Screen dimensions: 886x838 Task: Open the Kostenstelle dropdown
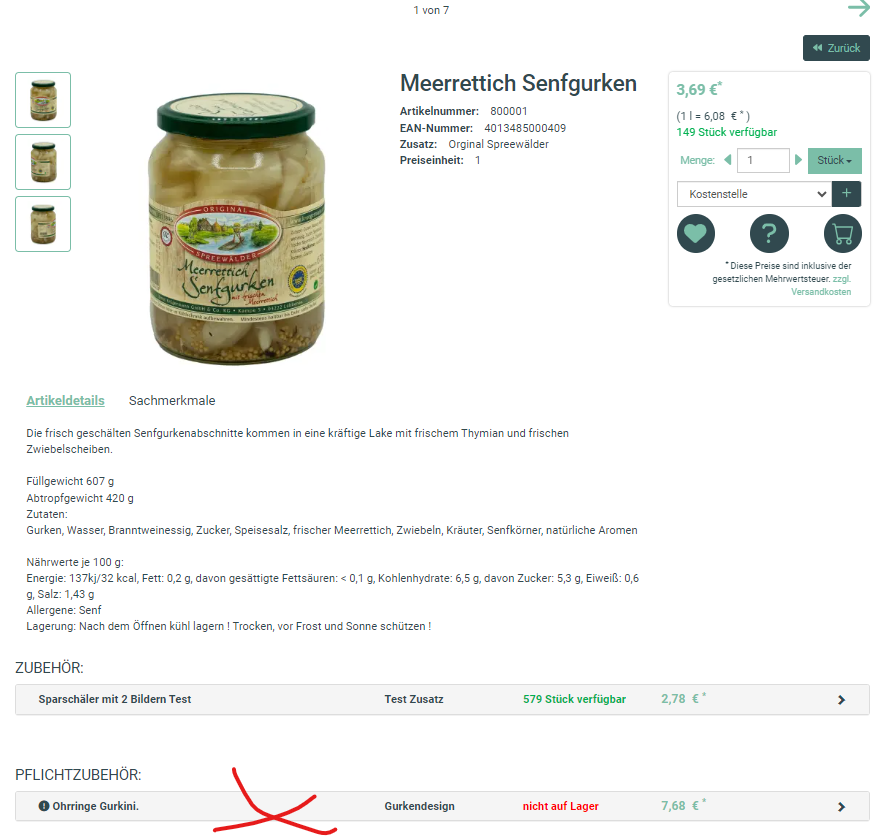coord(754,194)
